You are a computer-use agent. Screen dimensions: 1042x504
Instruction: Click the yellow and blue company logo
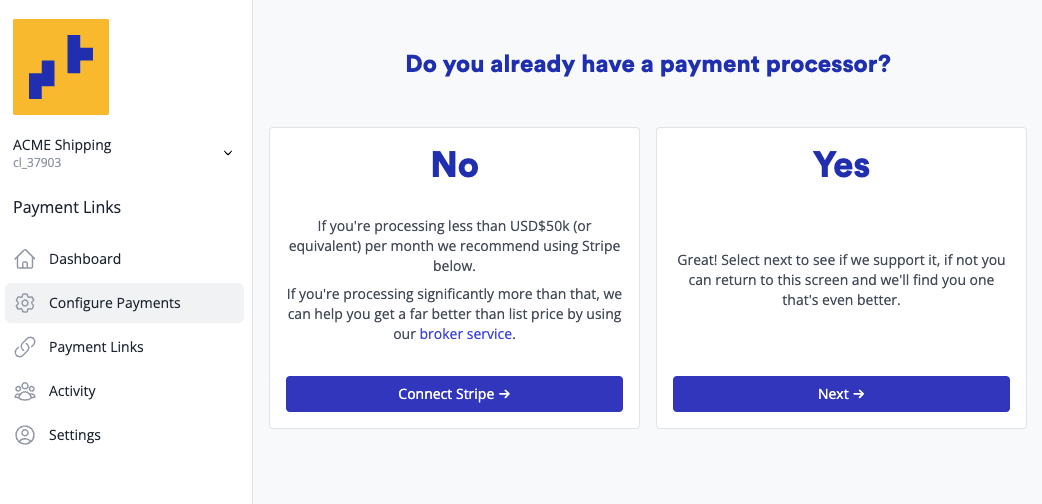coord(61,67)
